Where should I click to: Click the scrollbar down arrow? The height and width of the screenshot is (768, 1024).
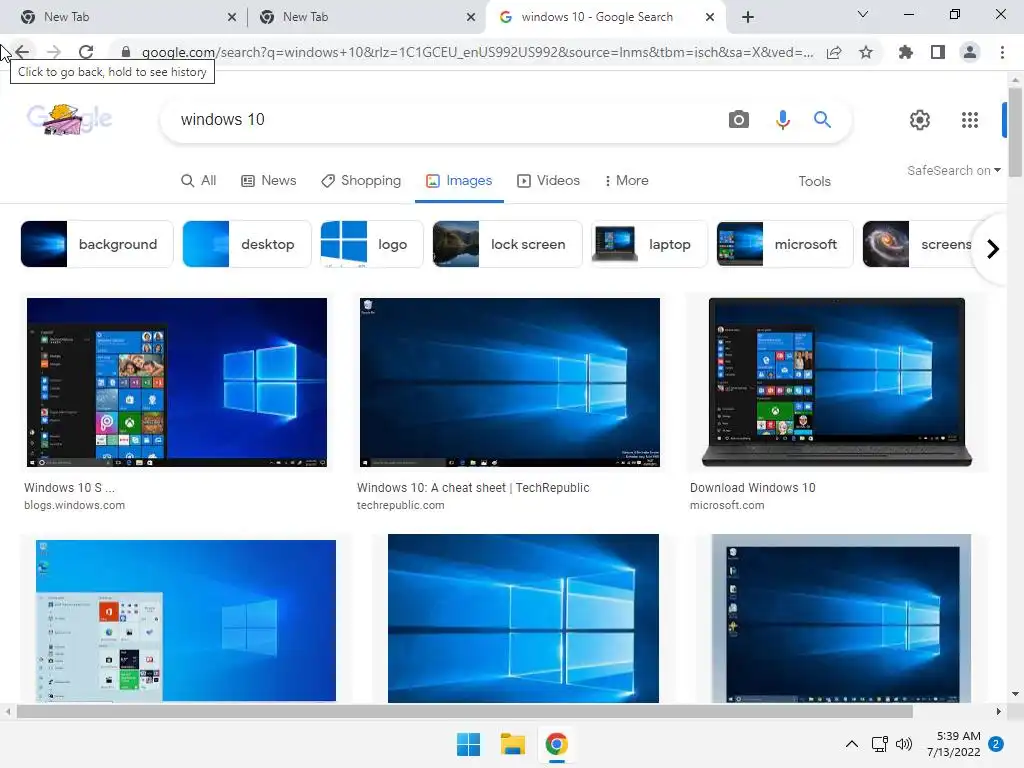(1015, 694)
